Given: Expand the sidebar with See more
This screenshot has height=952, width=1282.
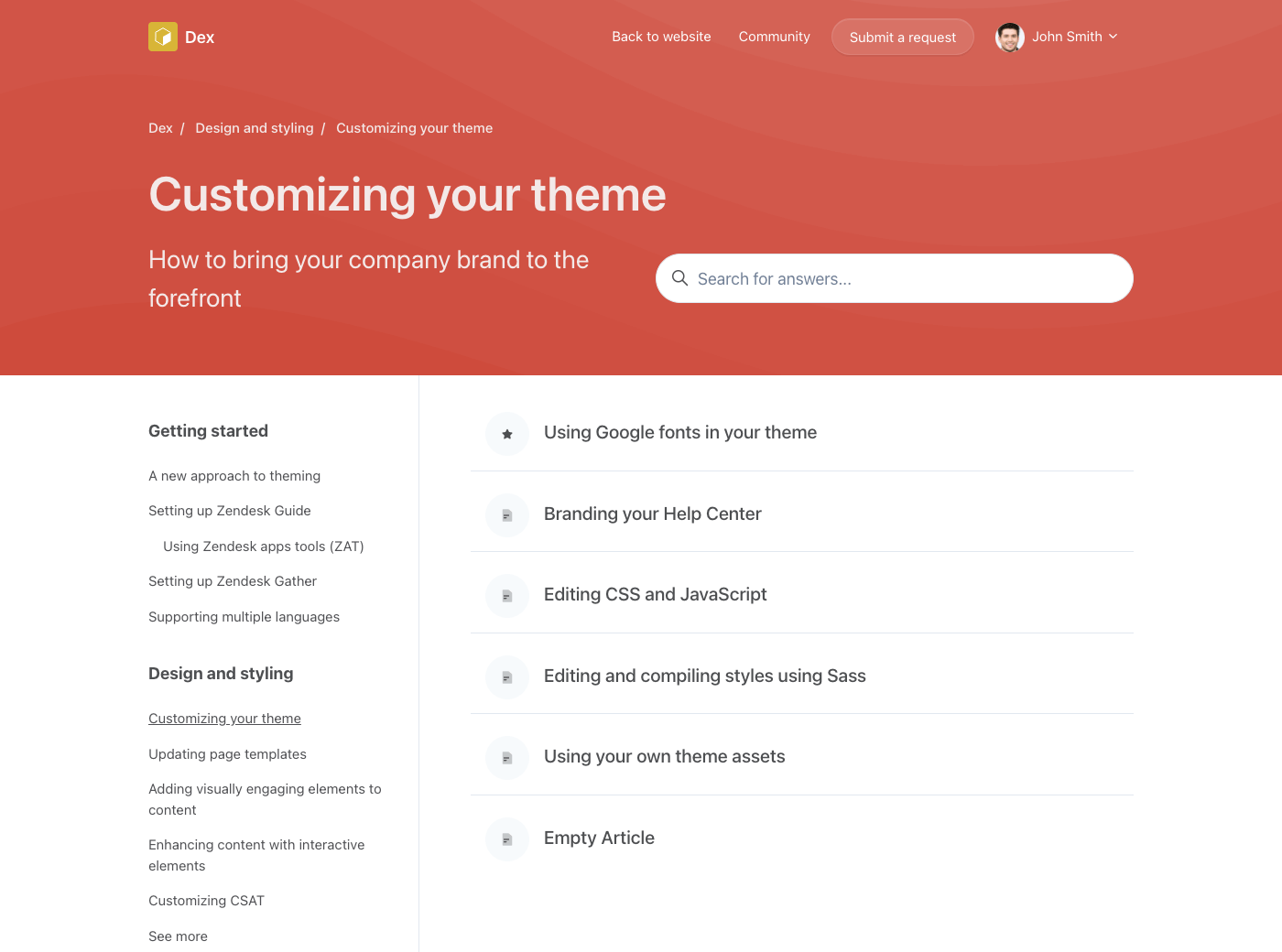Looking at the screenshot, I should [178, 936].
